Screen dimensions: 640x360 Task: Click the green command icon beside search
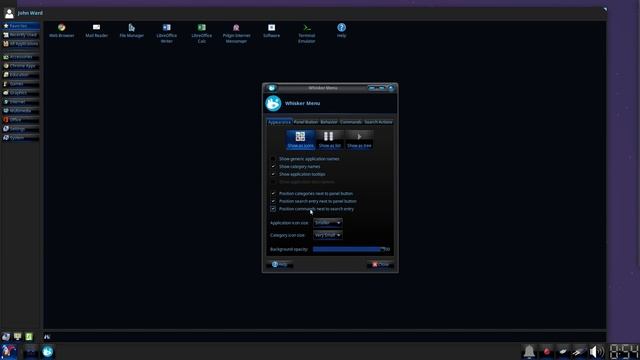[29, 337]
